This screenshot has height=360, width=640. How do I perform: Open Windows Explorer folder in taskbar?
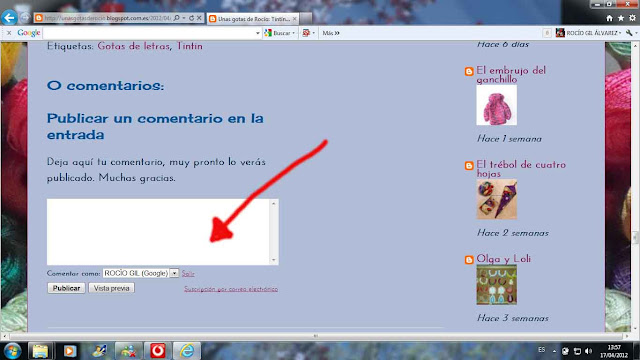pos(40,351)
